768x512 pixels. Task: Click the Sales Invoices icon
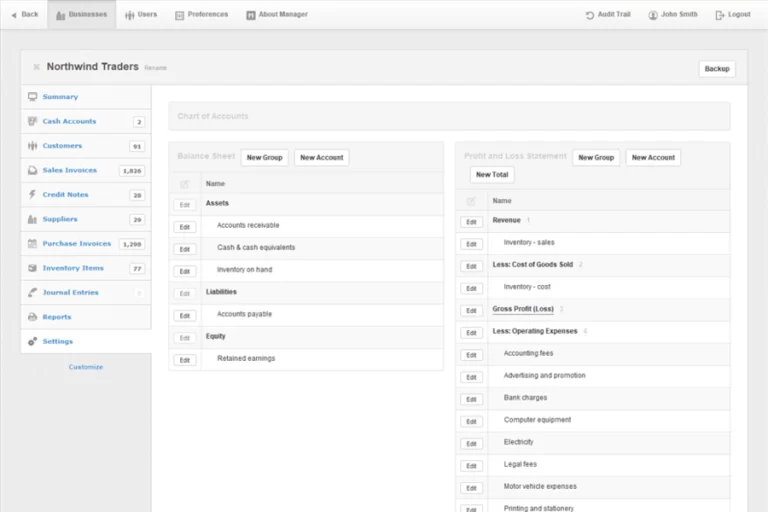32,170
